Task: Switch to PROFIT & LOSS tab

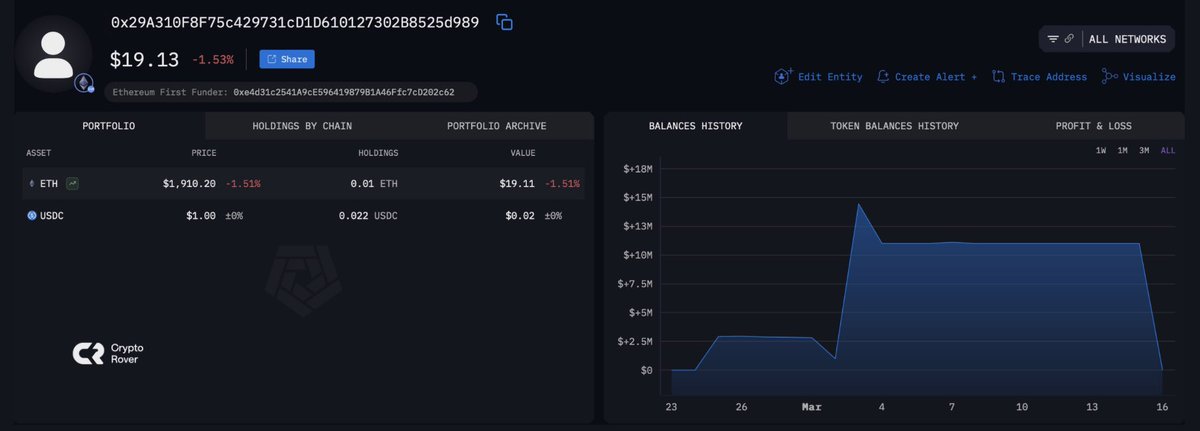Action: 1093,126
